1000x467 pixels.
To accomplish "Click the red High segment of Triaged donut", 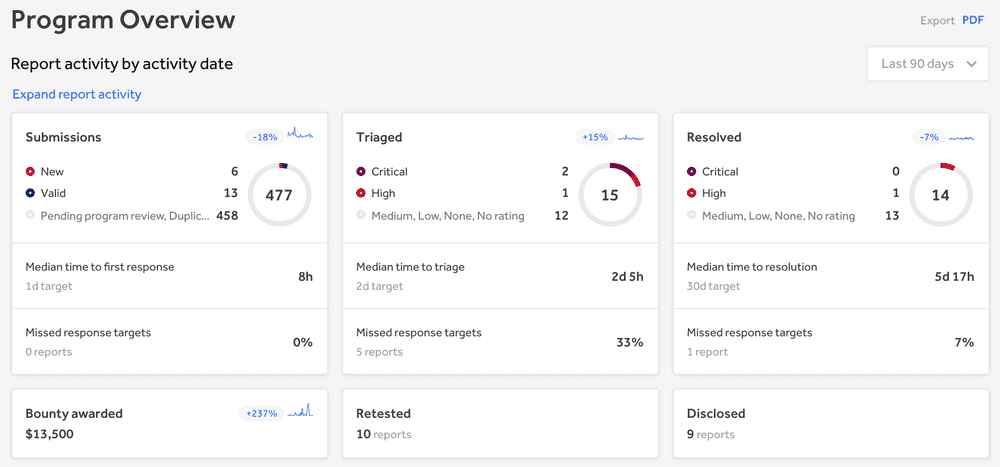I will (636, 180).
